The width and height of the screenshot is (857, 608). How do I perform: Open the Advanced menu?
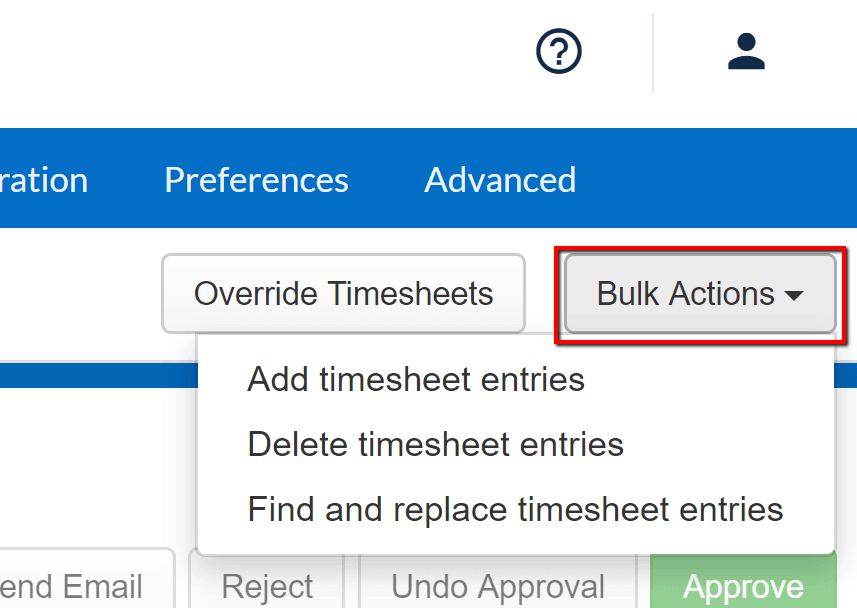(x=499, y=180)
